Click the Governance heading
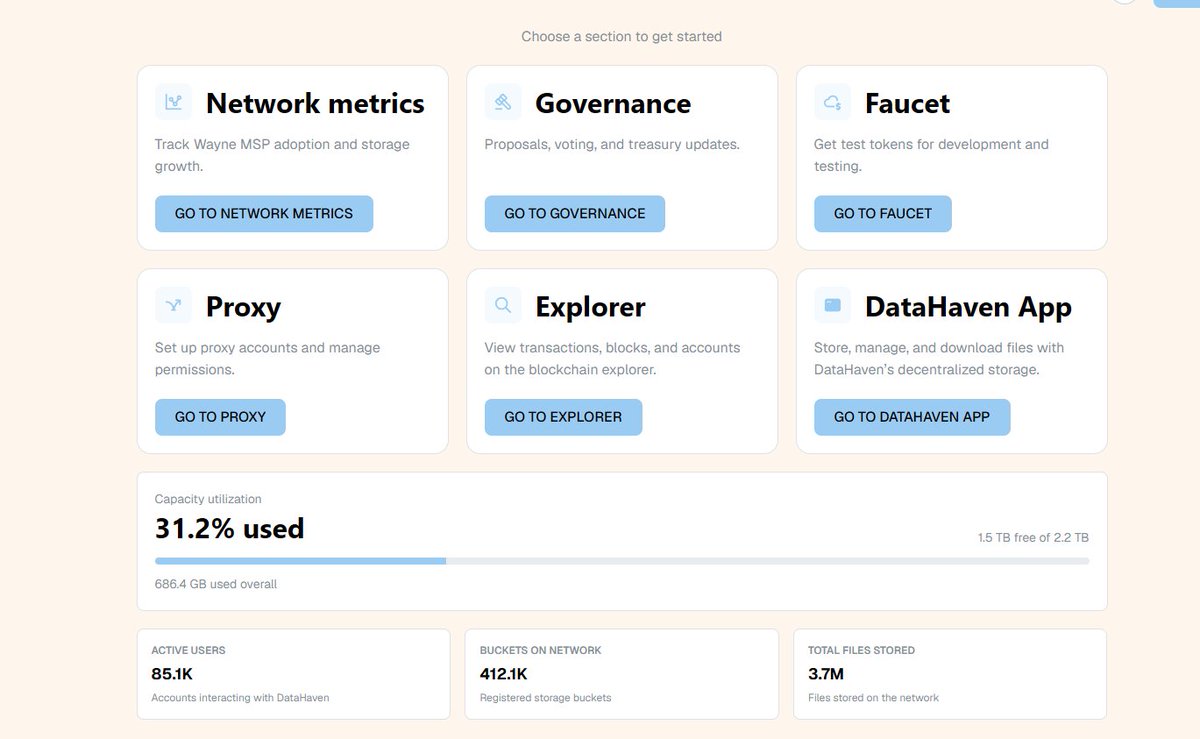The image size is (1200, 739). (613, 103)
